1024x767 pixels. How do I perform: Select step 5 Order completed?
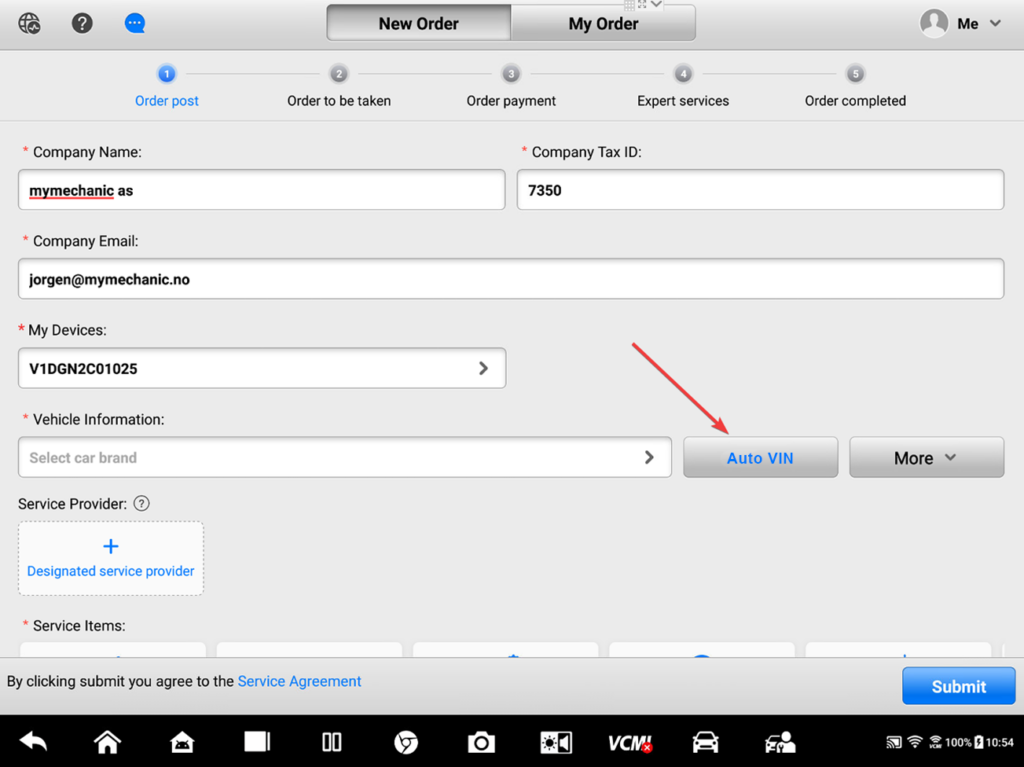855,86
